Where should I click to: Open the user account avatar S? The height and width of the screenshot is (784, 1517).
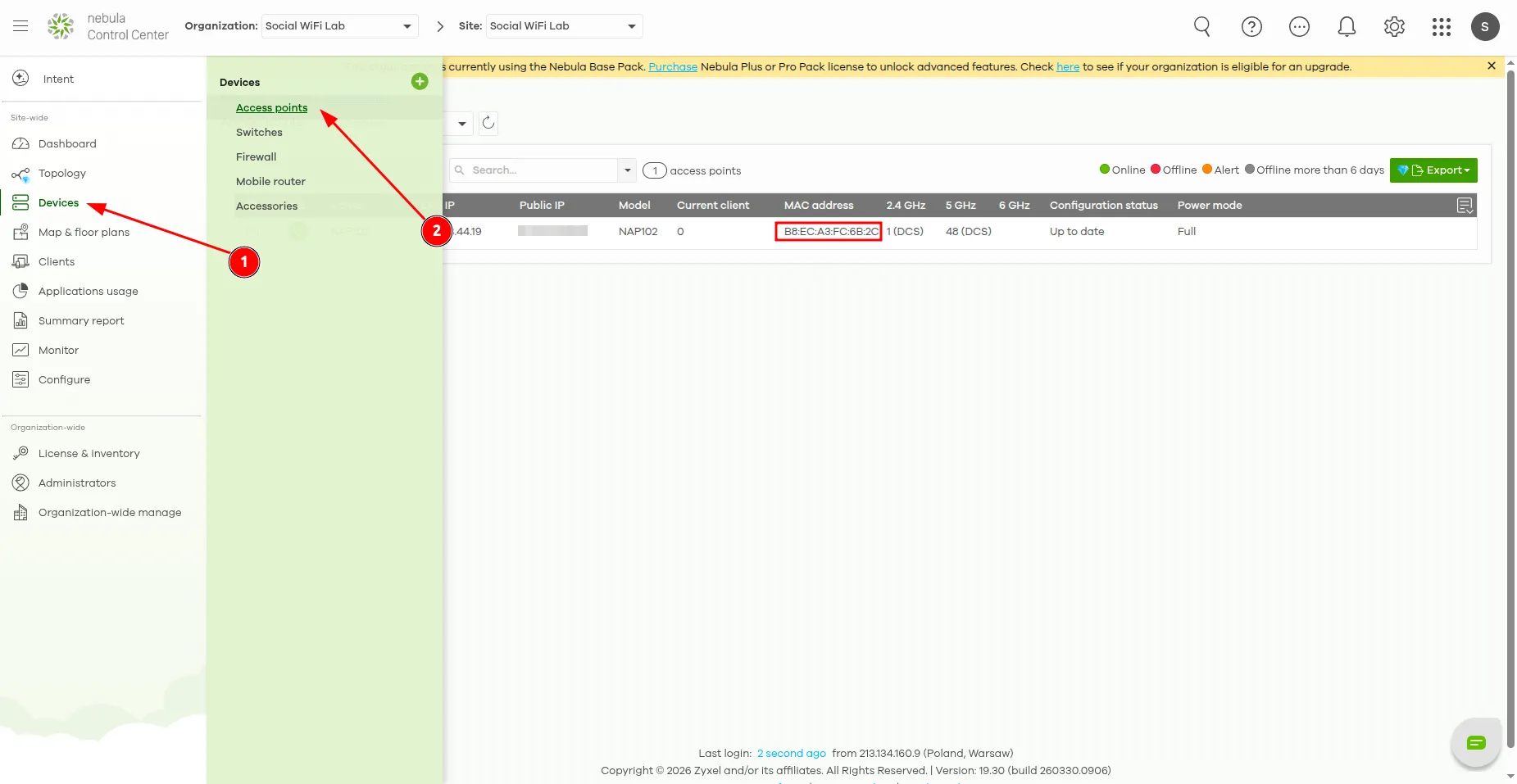pyautogui.click(x=1485, y=26)
